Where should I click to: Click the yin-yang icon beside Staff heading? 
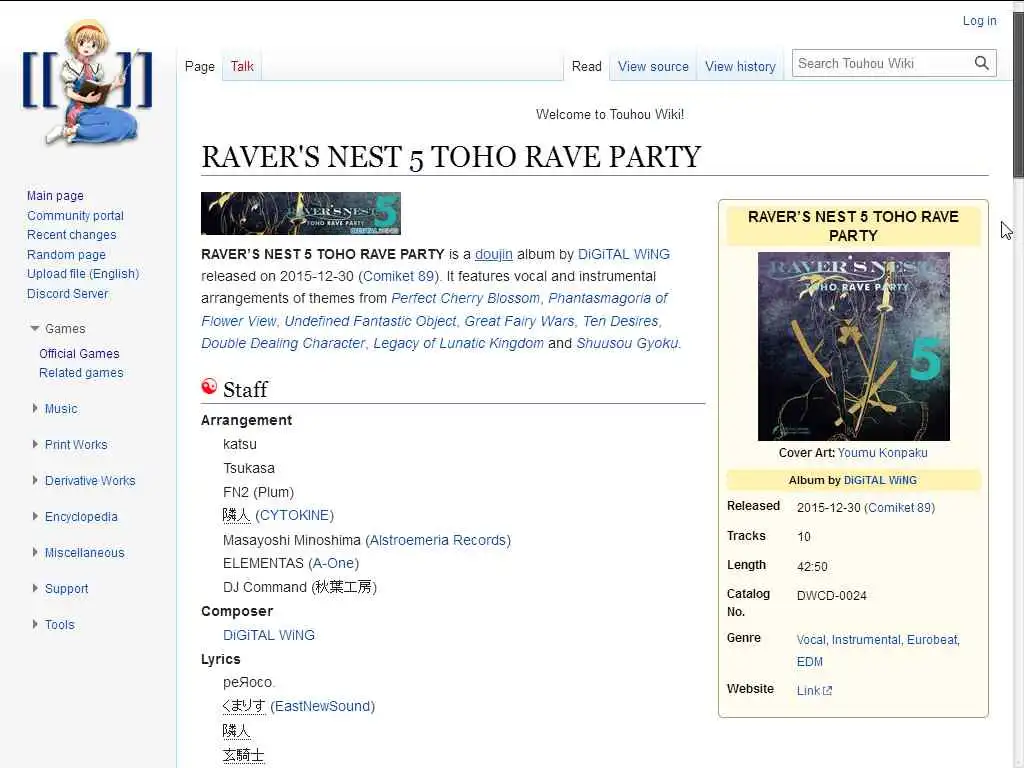coord(209,387)
